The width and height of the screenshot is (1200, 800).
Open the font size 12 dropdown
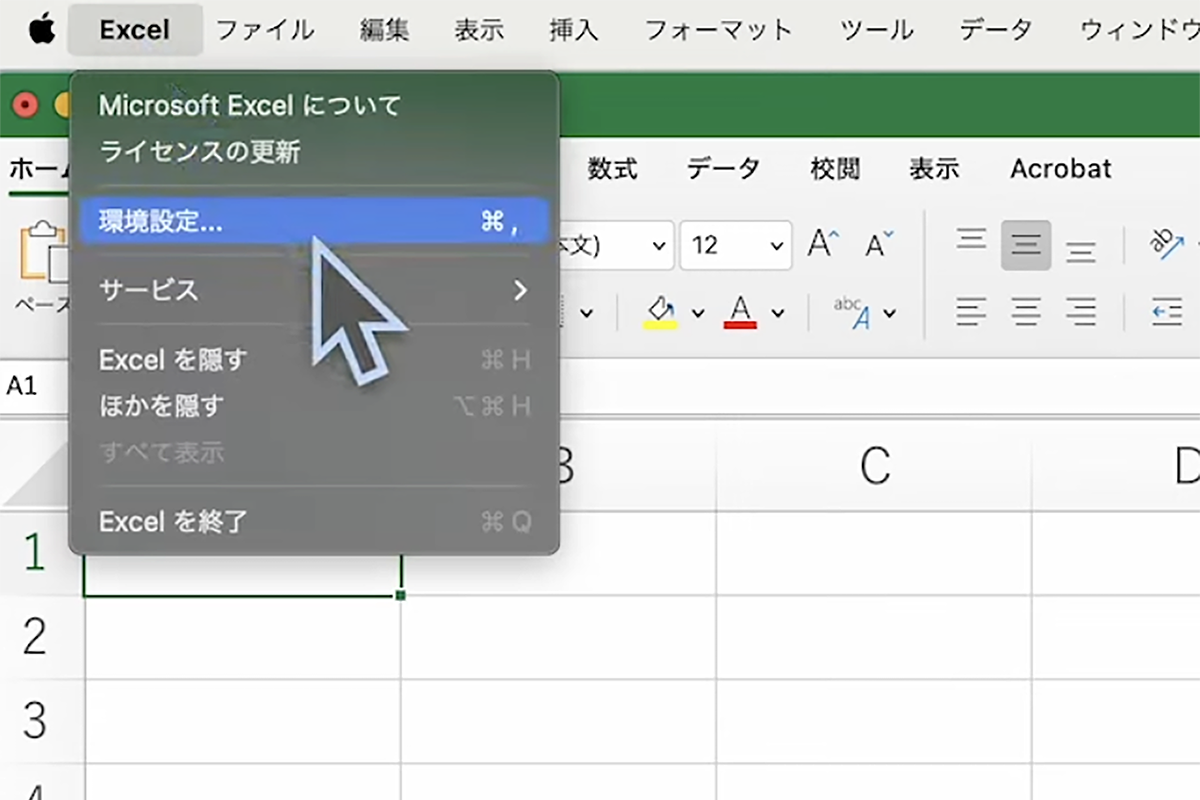(x=776, y=246)
